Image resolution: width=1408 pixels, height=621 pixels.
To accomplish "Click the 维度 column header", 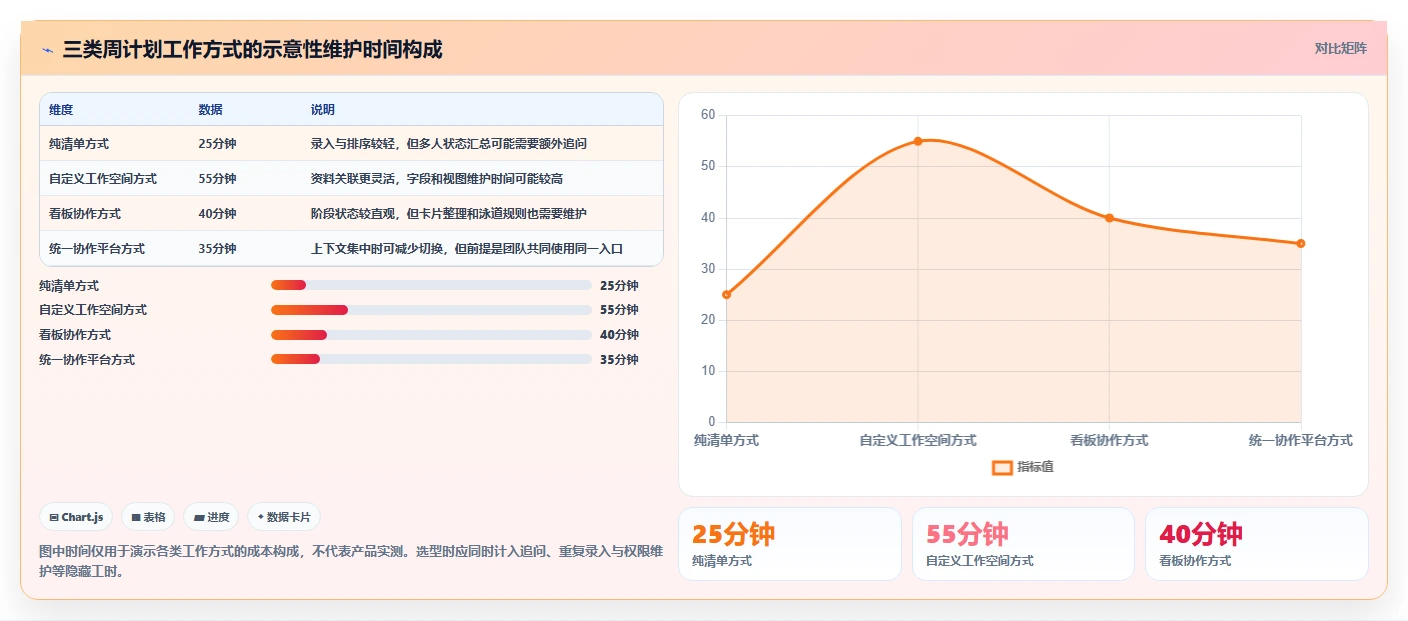I will coord(61,110).
